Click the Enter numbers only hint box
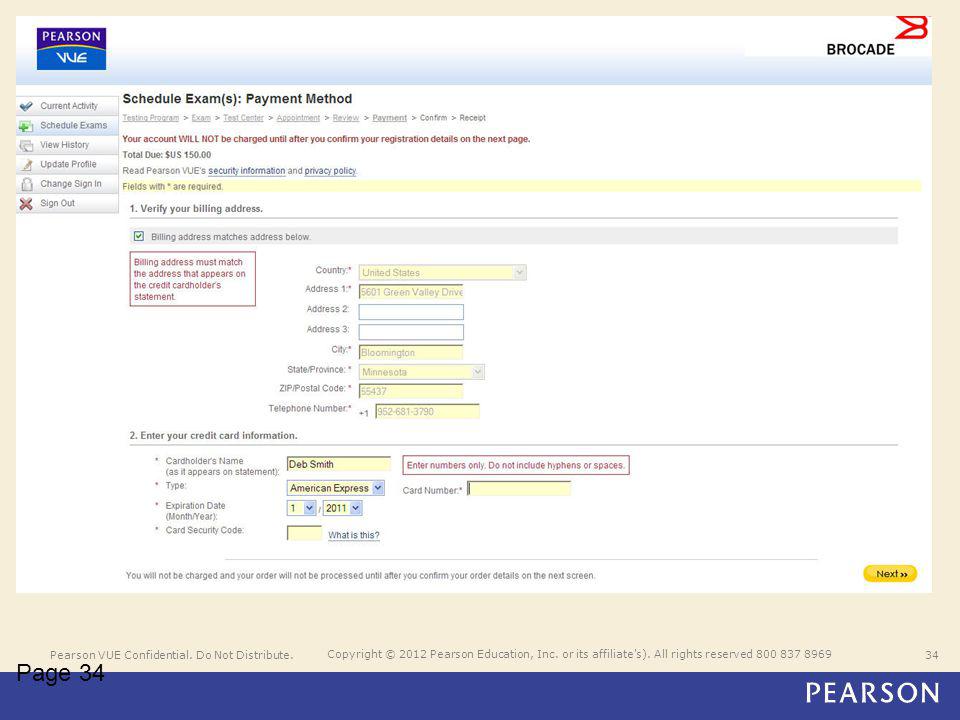The height and width of the screenshot is (720, 960). coord(516,465)
